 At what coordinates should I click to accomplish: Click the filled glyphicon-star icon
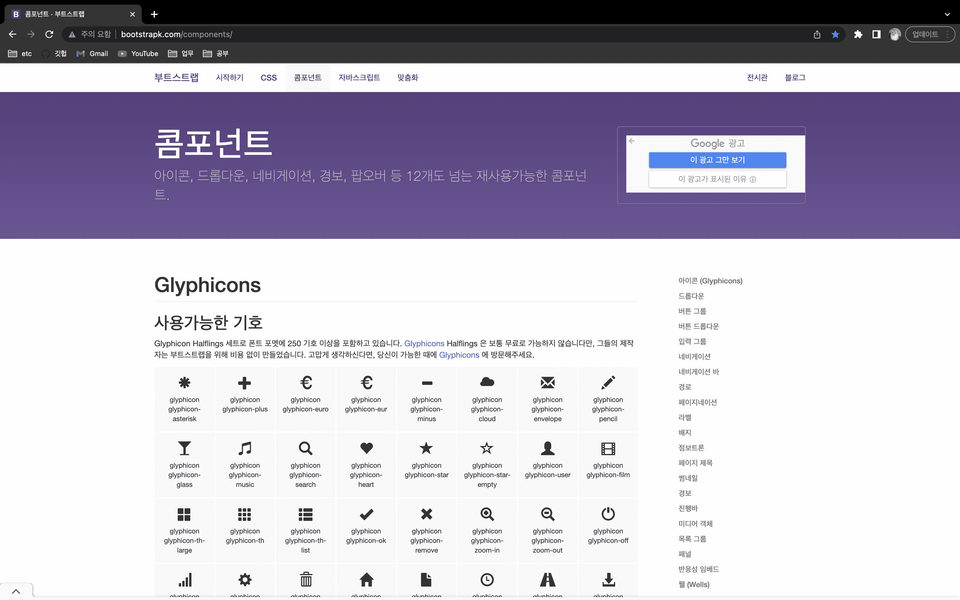[427, 448]
